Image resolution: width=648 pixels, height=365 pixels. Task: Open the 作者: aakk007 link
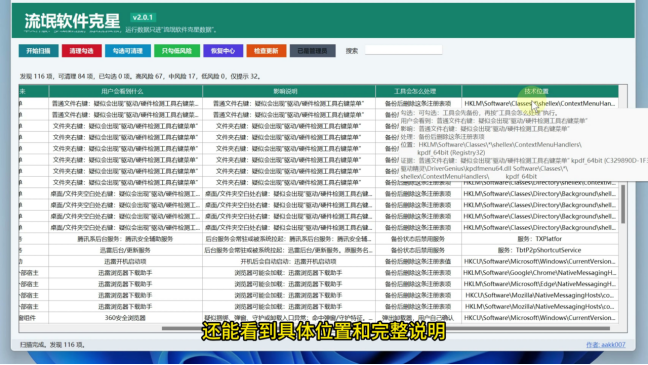pyautogui.click(x=605, y=344)
